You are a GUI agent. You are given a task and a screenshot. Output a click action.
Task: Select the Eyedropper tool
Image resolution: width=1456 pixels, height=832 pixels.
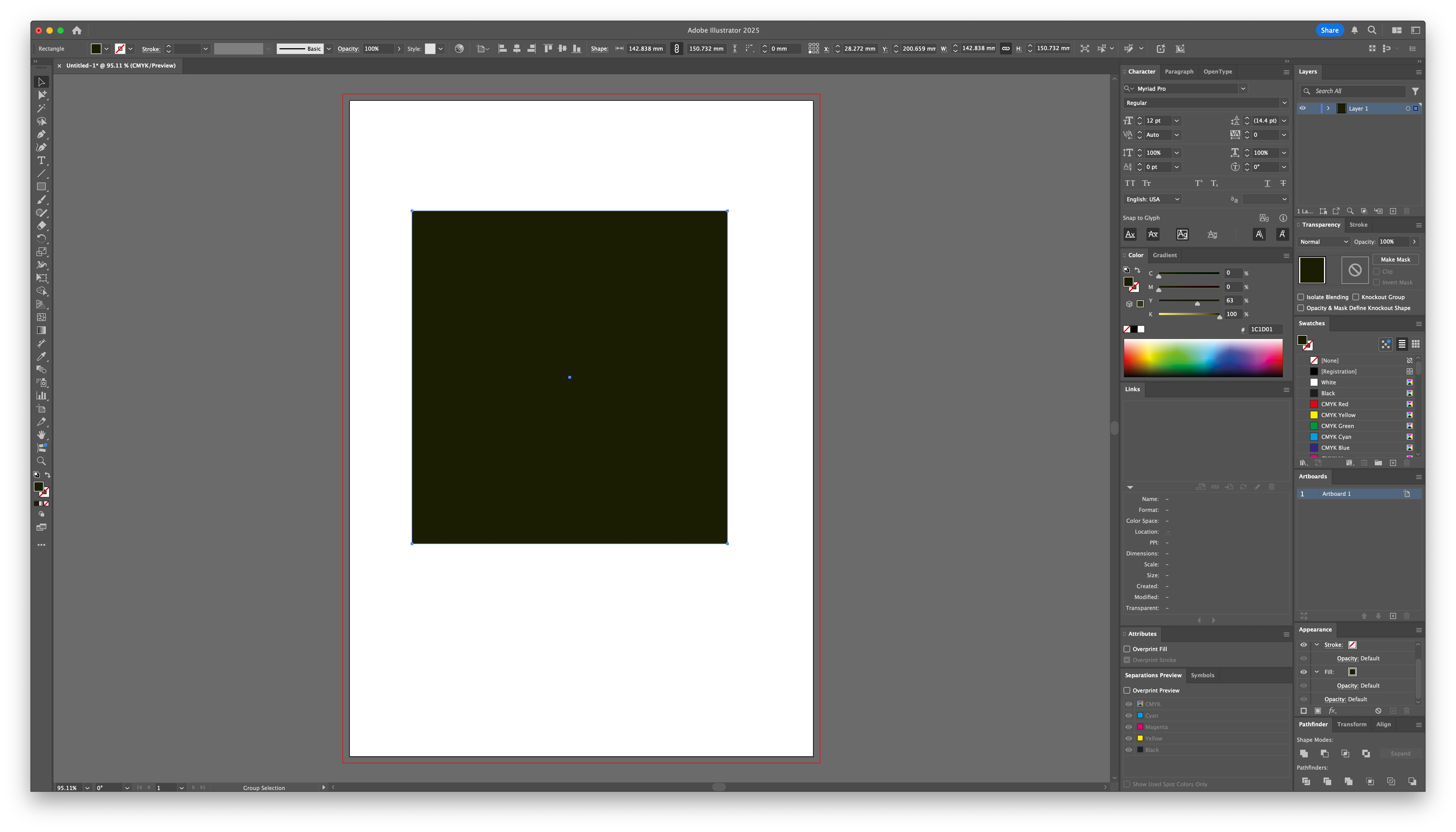point(41,357)
